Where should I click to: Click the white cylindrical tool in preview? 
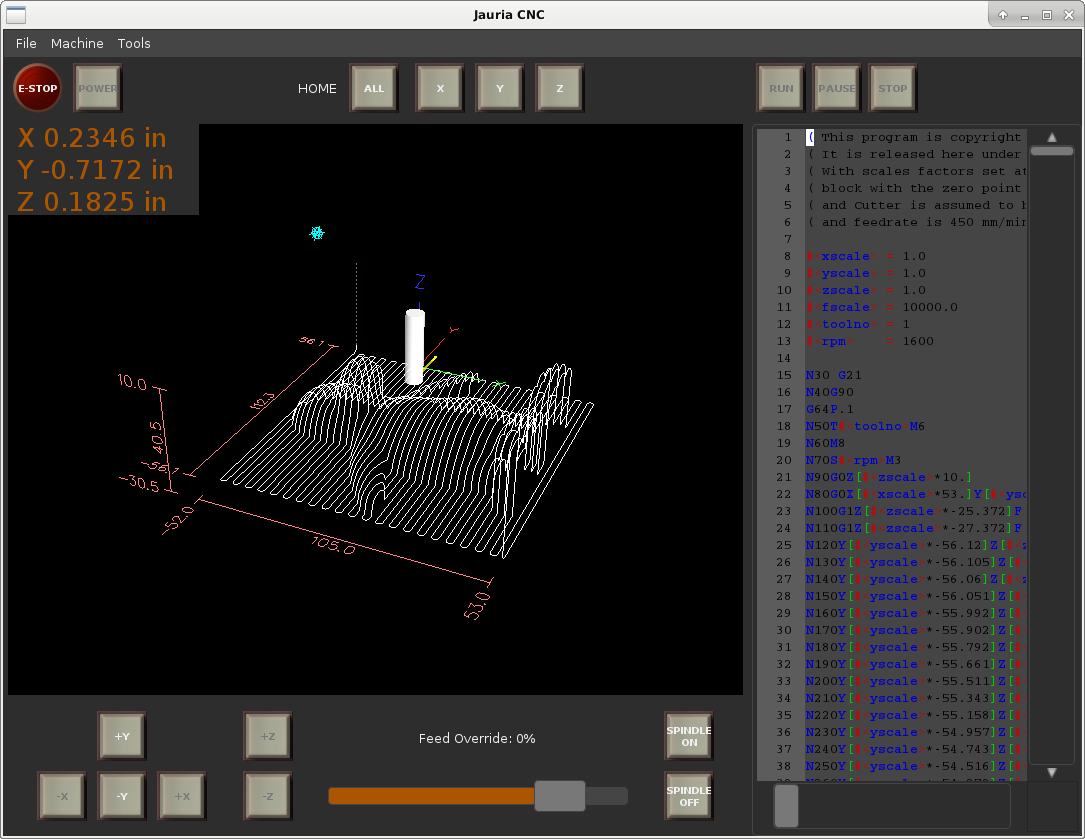tap(414, 346)
